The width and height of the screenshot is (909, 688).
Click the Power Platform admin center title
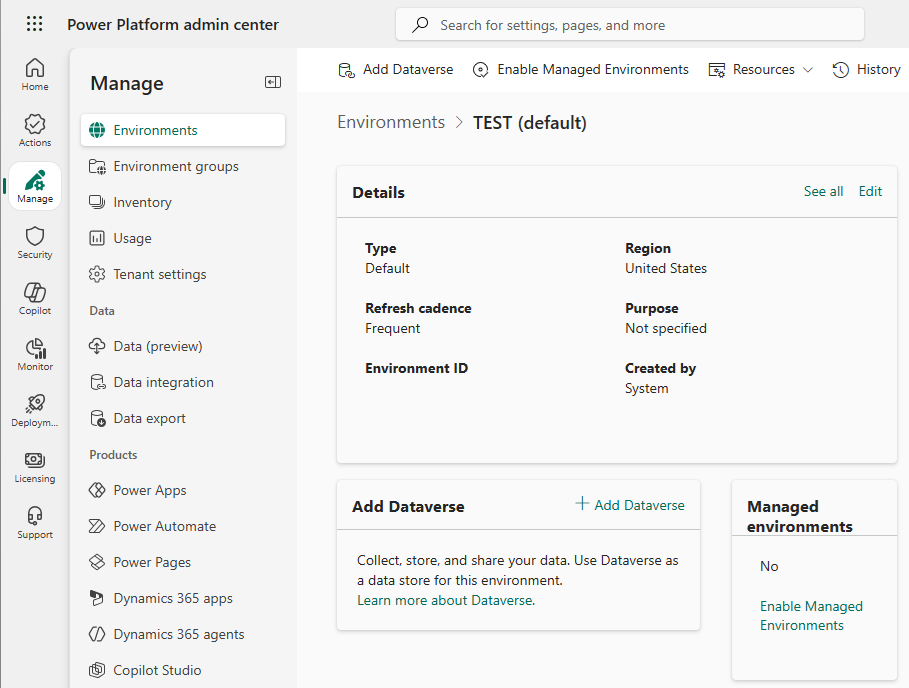click(x=173, y=24)
